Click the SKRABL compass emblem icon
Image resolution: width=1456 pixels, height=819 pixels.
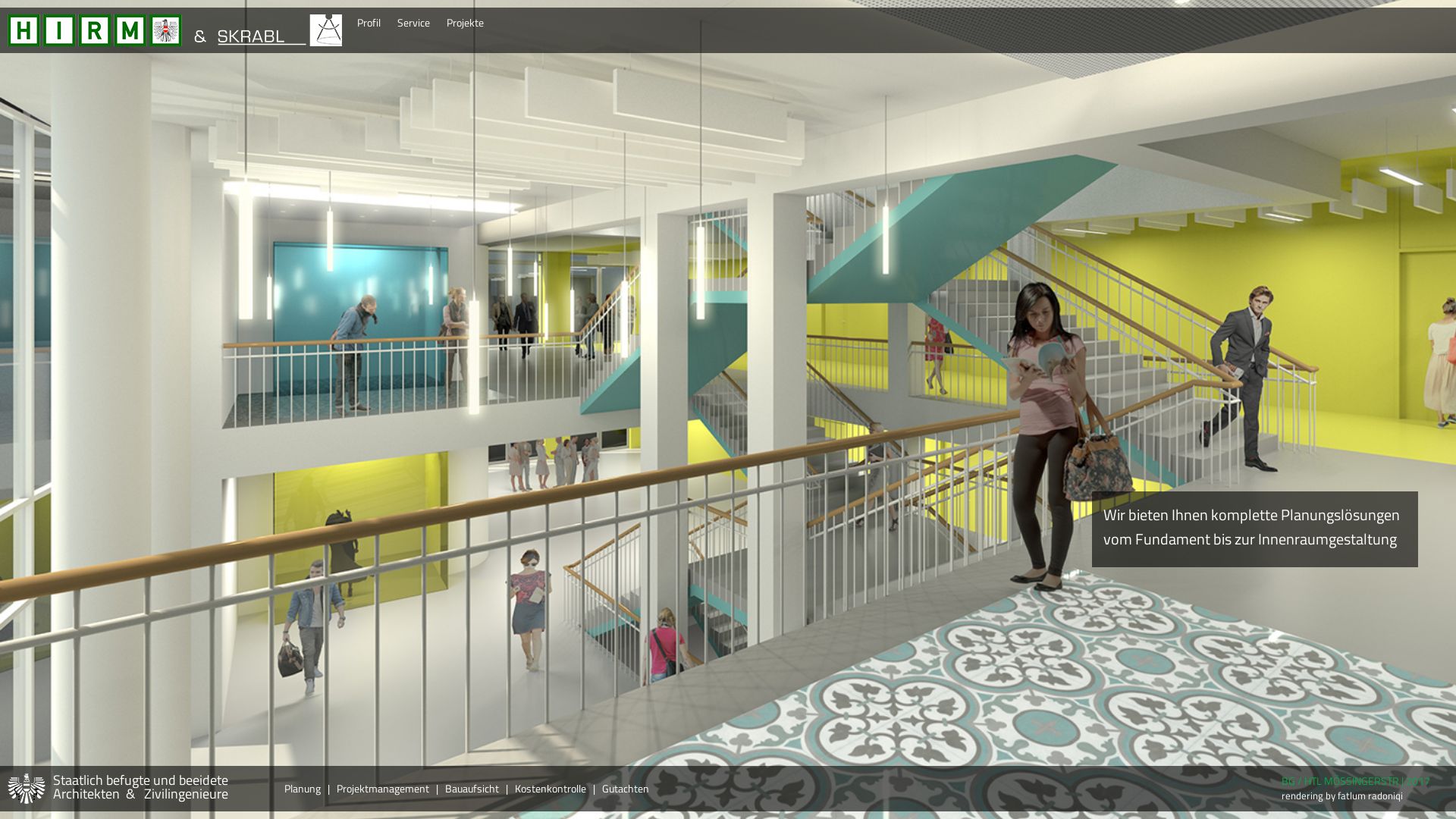pos(326,30)
